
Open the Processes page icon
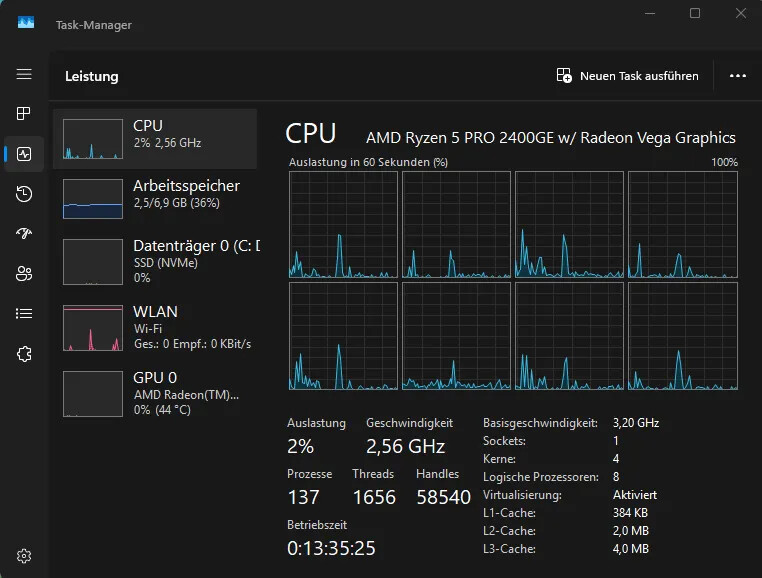point(24,114)
